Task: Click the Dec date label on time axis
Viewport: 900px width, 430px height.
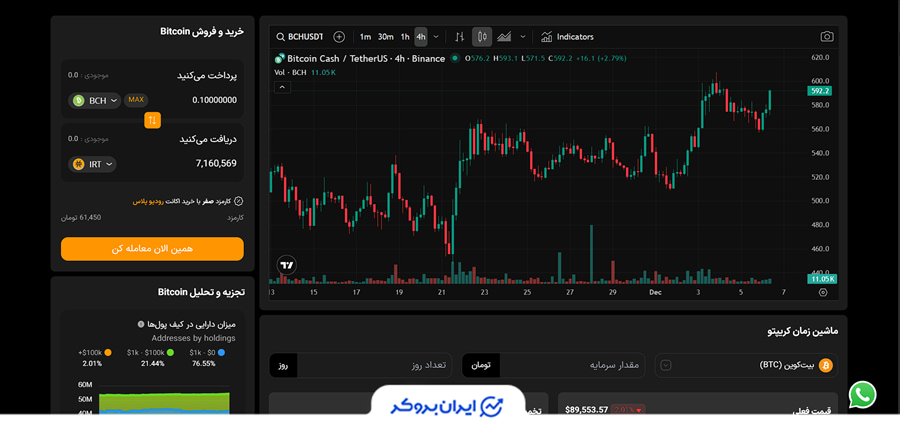Action: point(655,292)
